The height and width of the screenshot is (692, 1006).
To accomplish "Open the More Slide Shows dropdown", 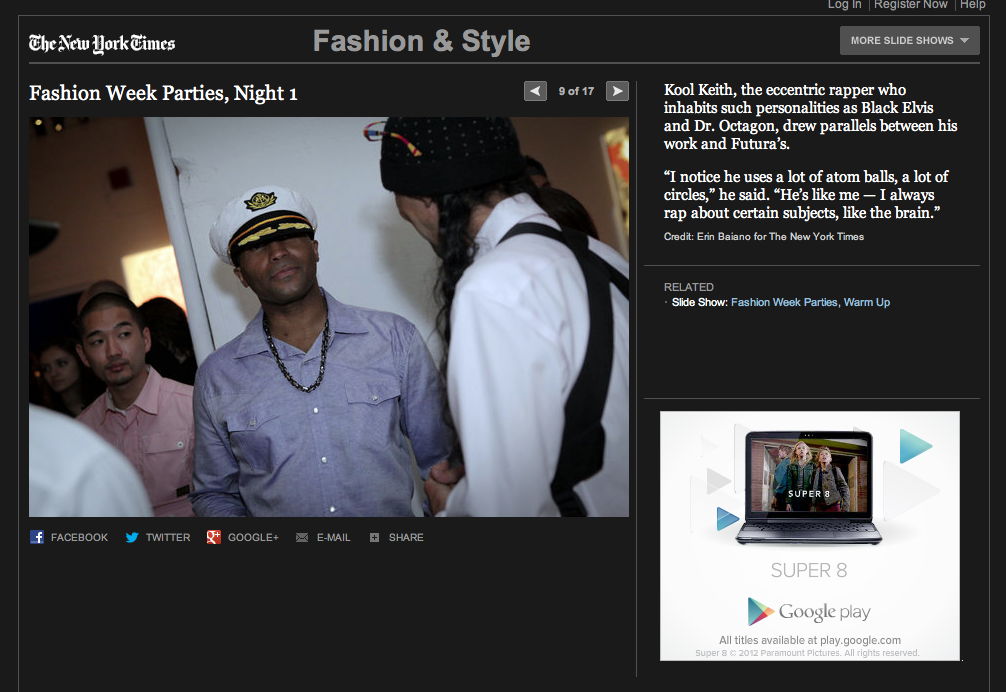I will coord(909,41).
